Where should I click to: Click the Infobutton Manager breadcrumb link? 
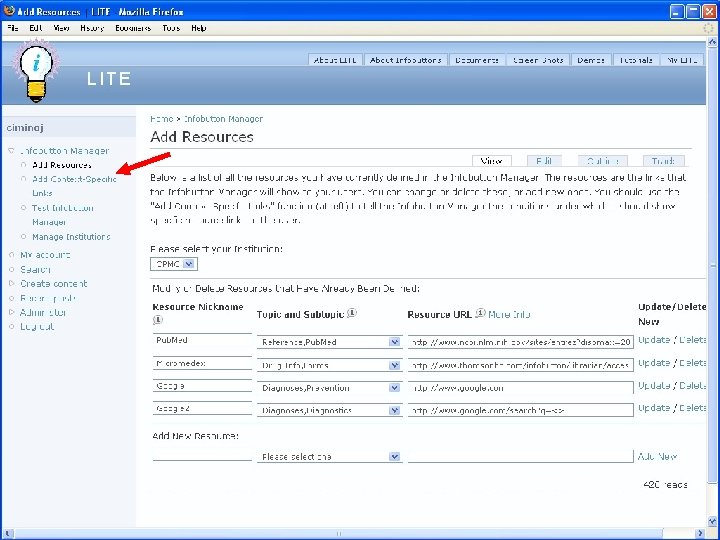tap(223, 119)
